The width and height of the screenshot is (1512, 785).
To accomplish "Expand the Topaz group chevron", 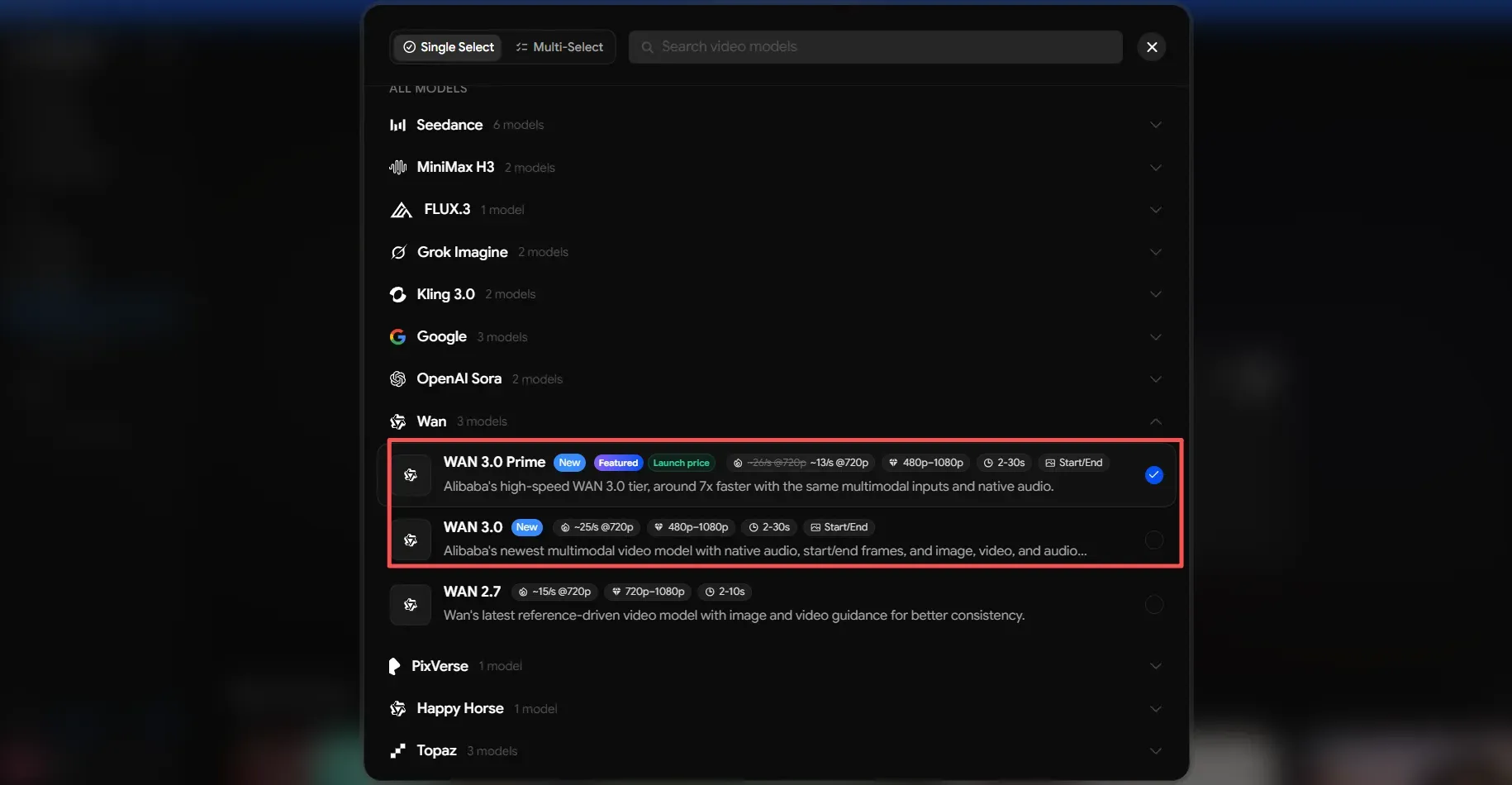I will [1156, 751].
